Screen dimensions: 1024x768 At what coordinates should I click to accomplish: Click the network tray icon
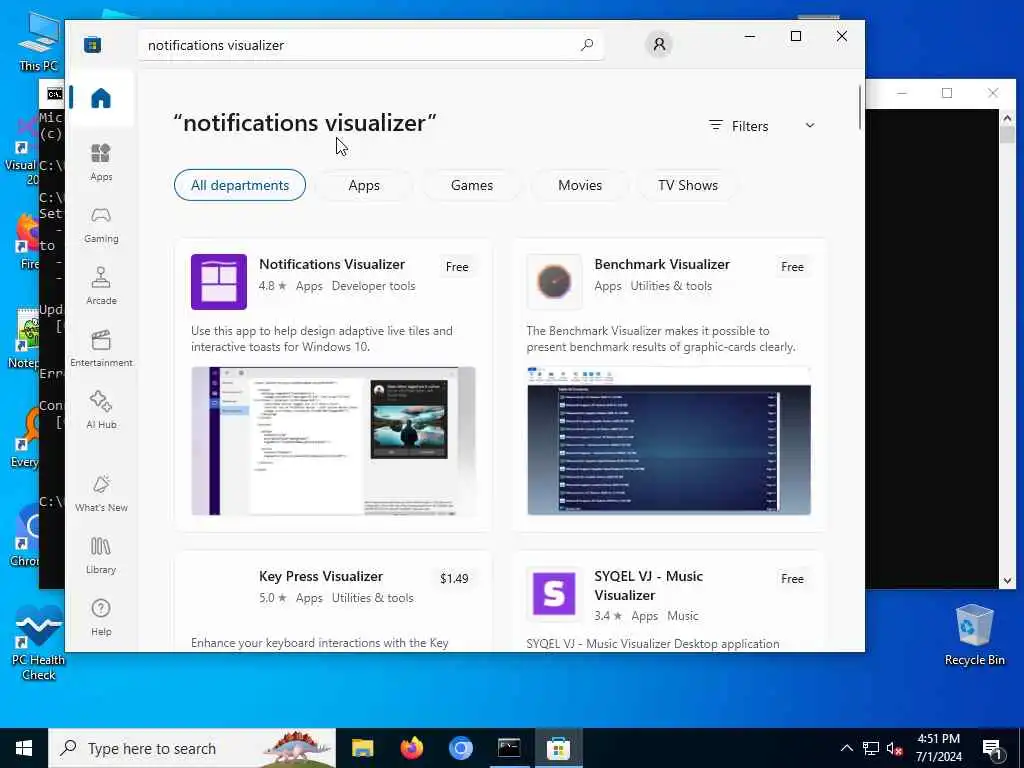(871, 748)
